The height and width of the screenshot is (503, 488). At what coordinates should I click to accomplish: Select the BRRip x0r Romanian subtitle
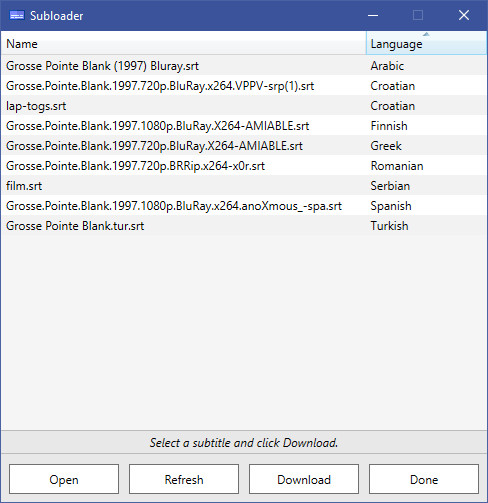(x=244, y=166)
